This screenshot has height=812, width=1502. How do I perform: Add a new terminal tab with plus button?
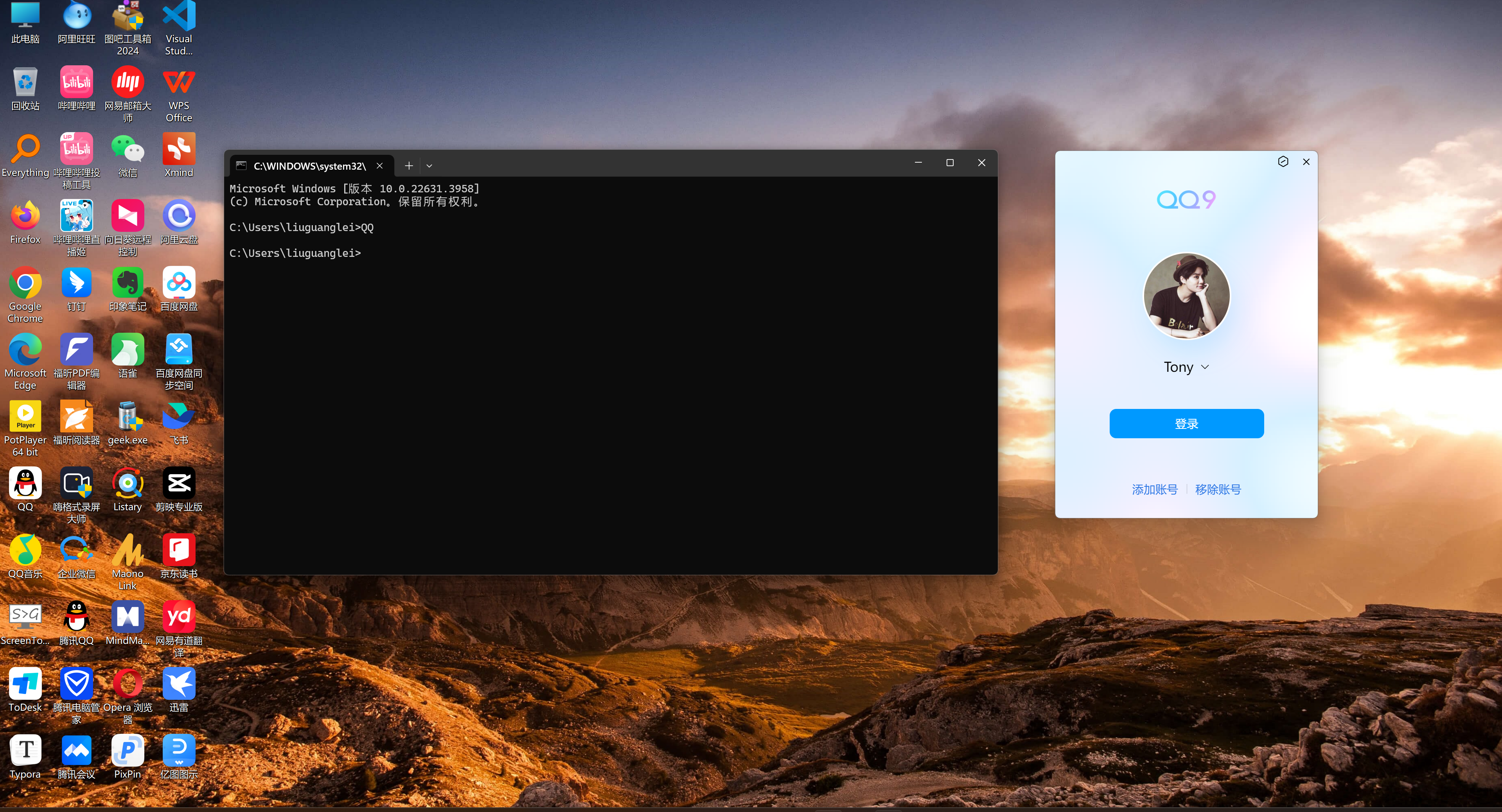[x=409, y=166]
